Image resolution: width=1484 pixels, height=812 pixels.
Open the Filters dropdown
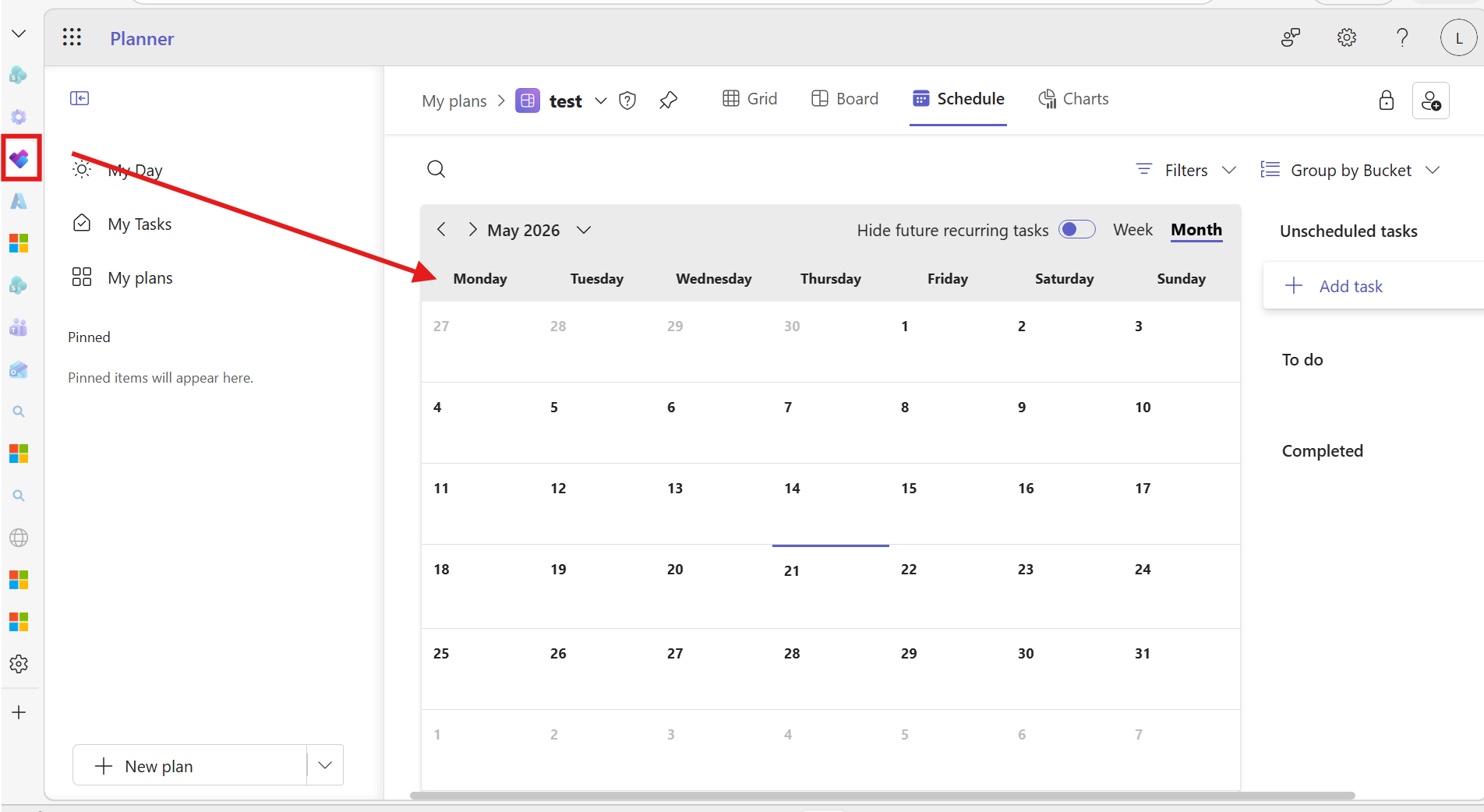click(1186, 170)
